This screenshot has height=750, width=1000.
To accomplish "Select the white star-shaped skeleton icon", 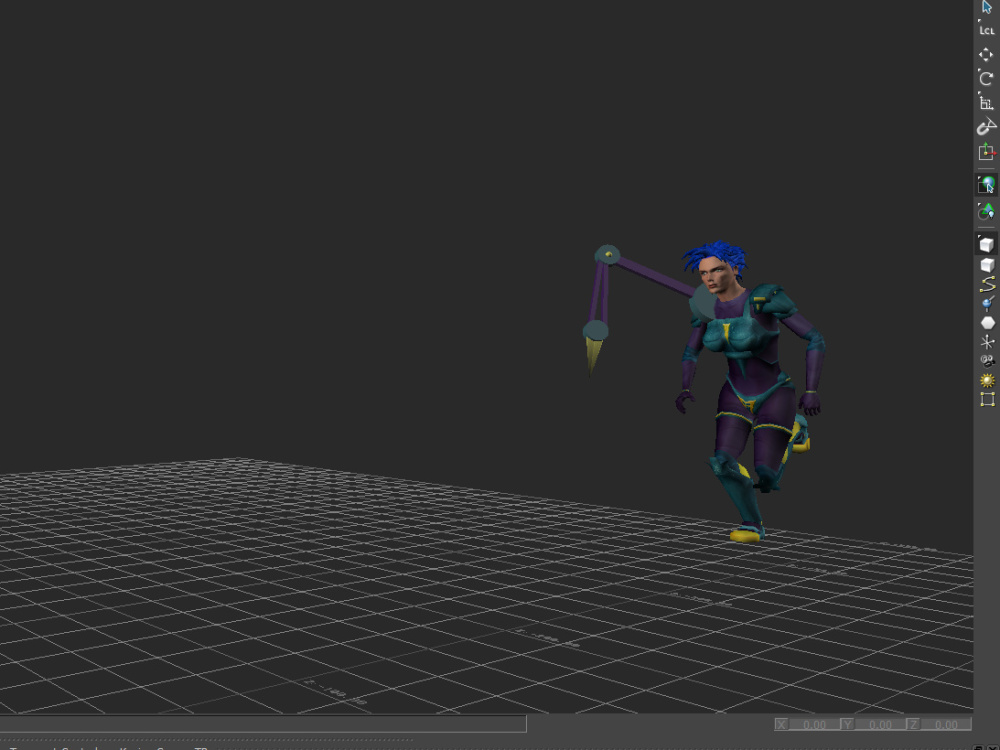I will tap(987, 342).
